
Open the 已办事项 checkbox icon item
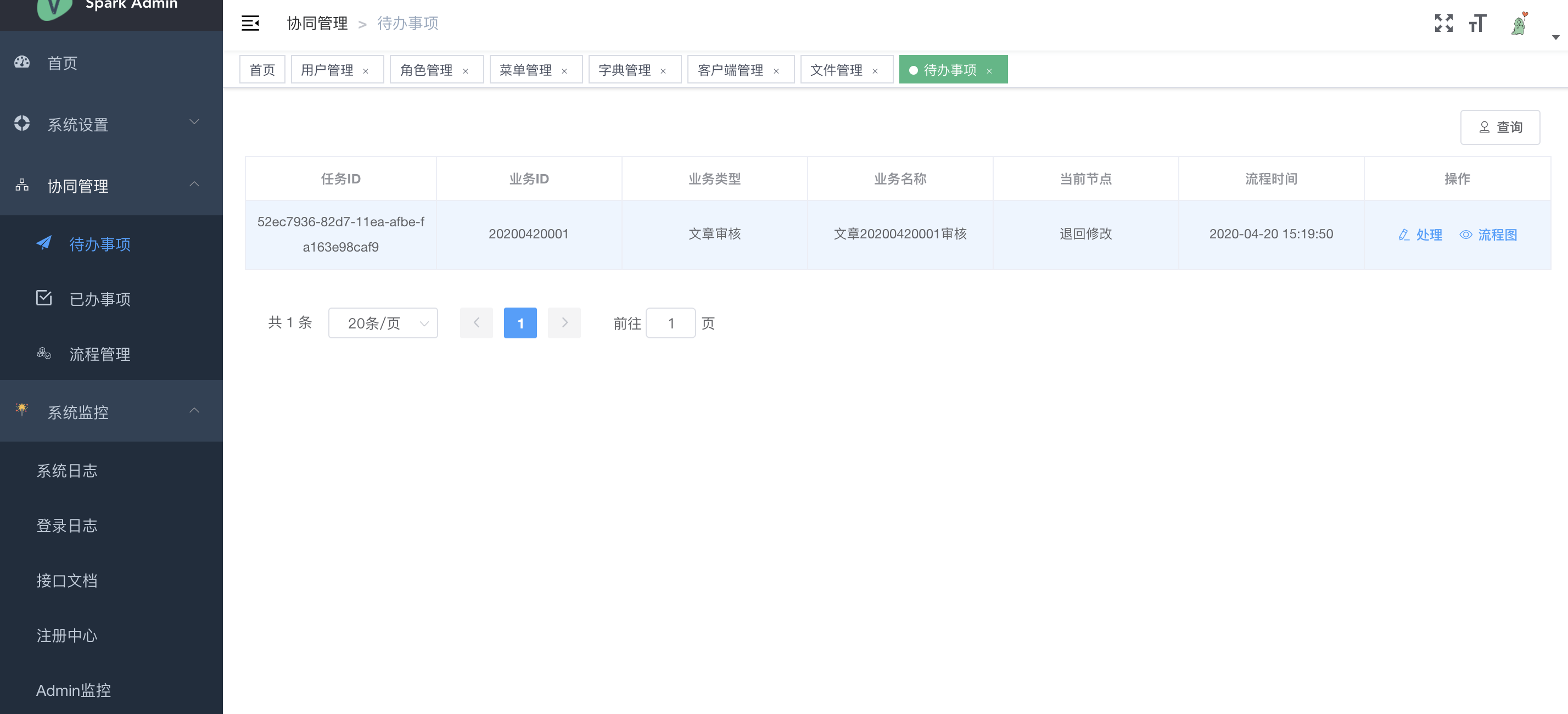coord(44,298)
